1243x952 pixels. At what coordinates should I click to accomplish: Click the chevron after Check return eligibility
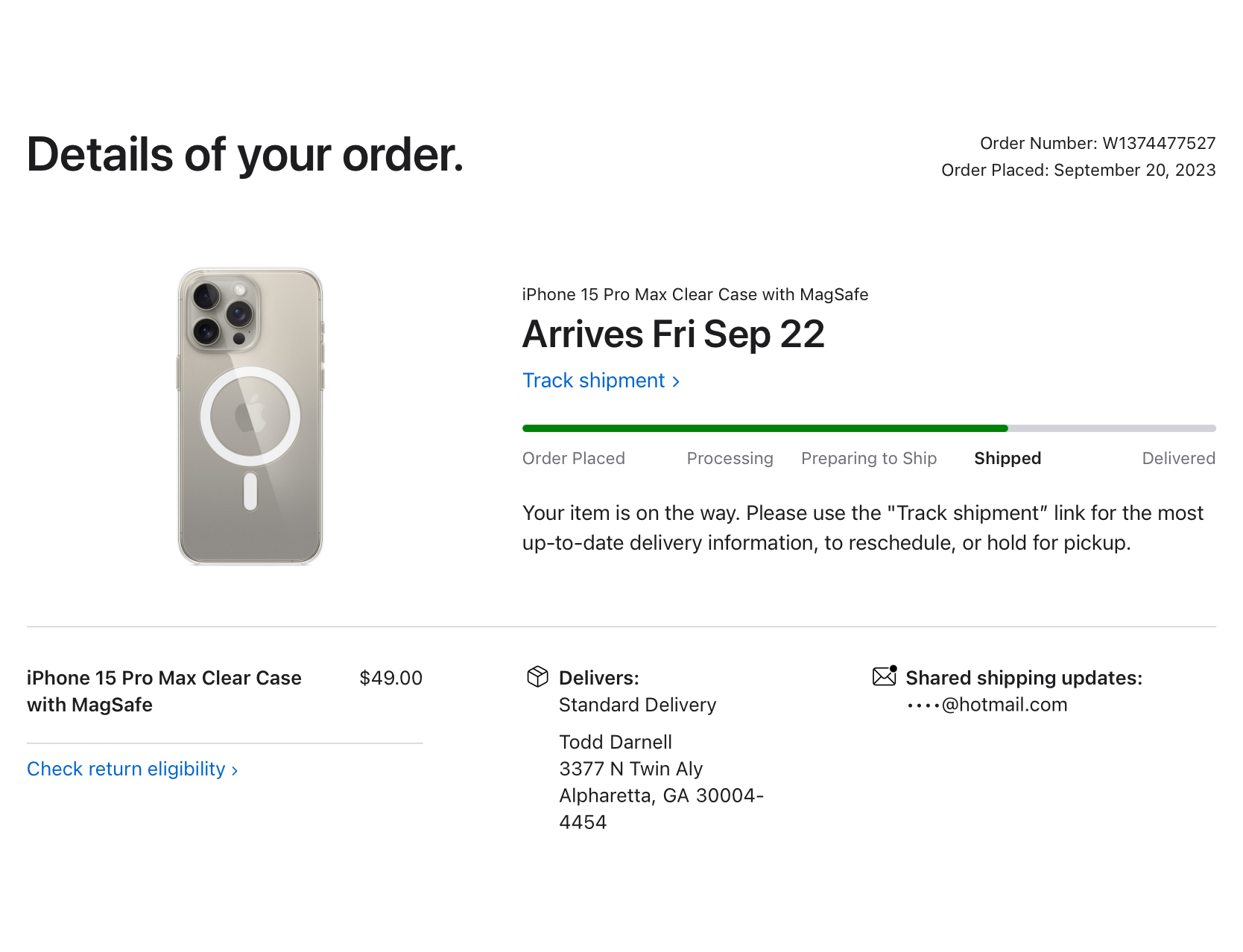tap(235, 770)
